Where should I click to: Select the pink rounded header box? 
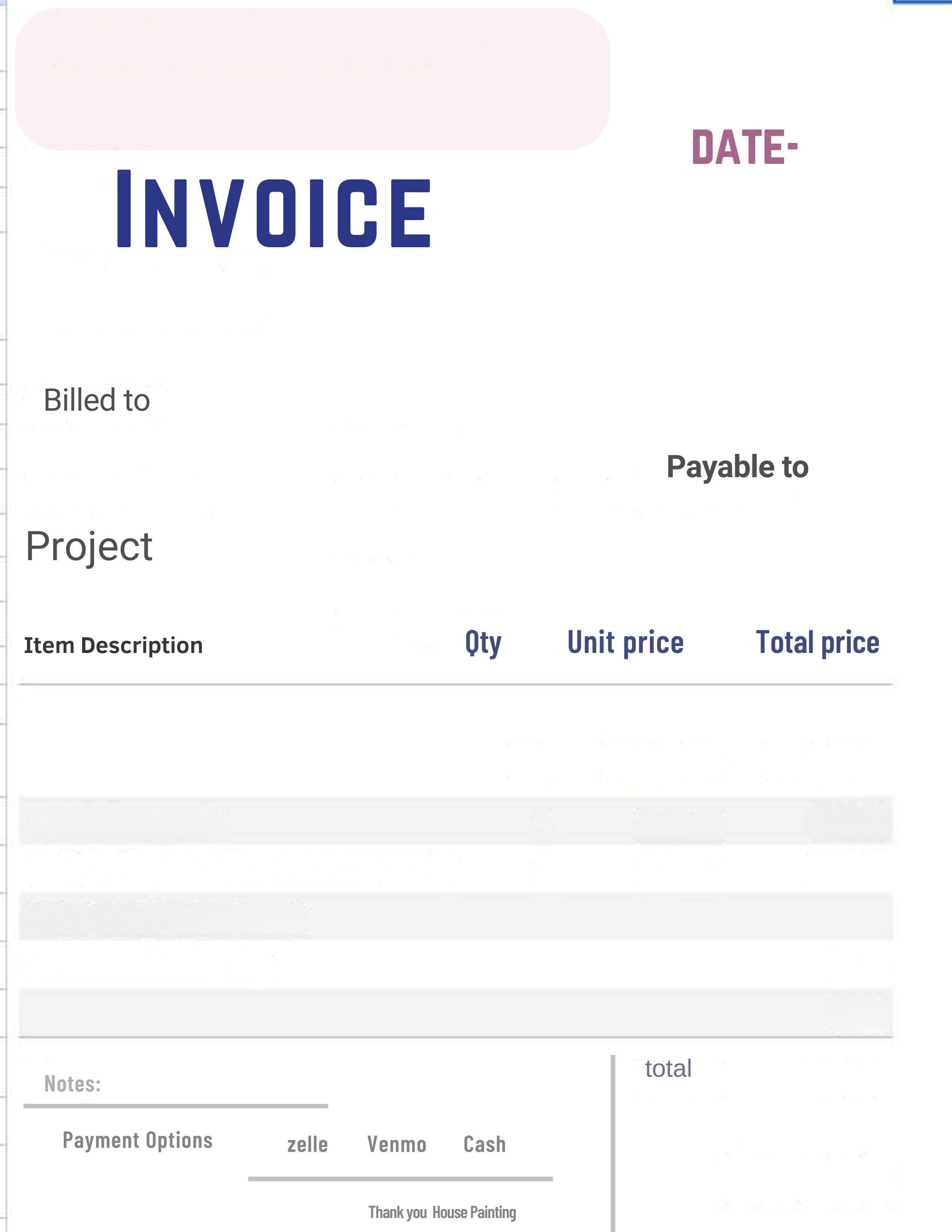coord(313,79)
